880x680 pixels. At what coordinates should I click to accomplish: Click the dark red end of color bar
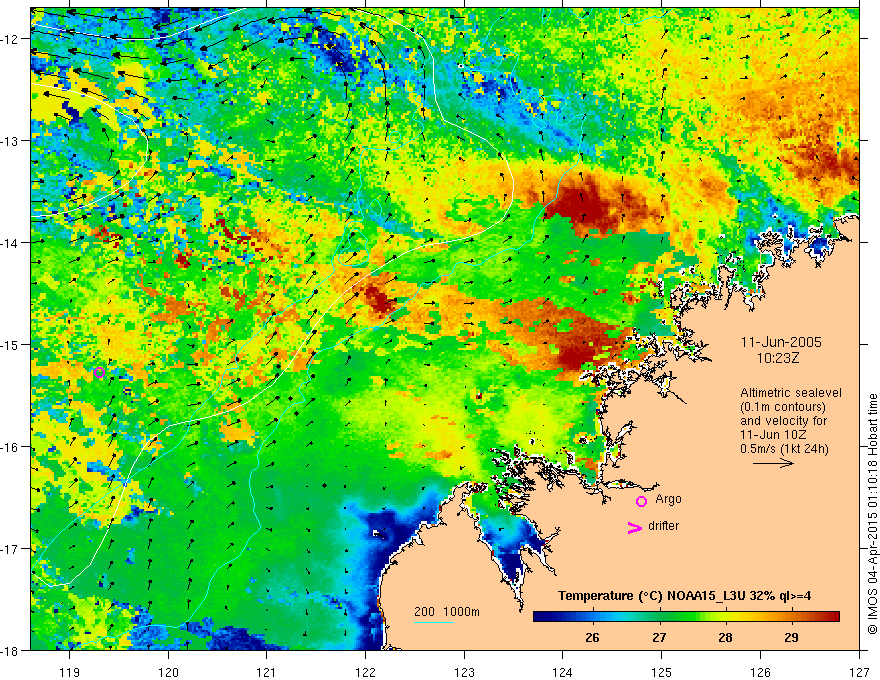tap(833, 617)
